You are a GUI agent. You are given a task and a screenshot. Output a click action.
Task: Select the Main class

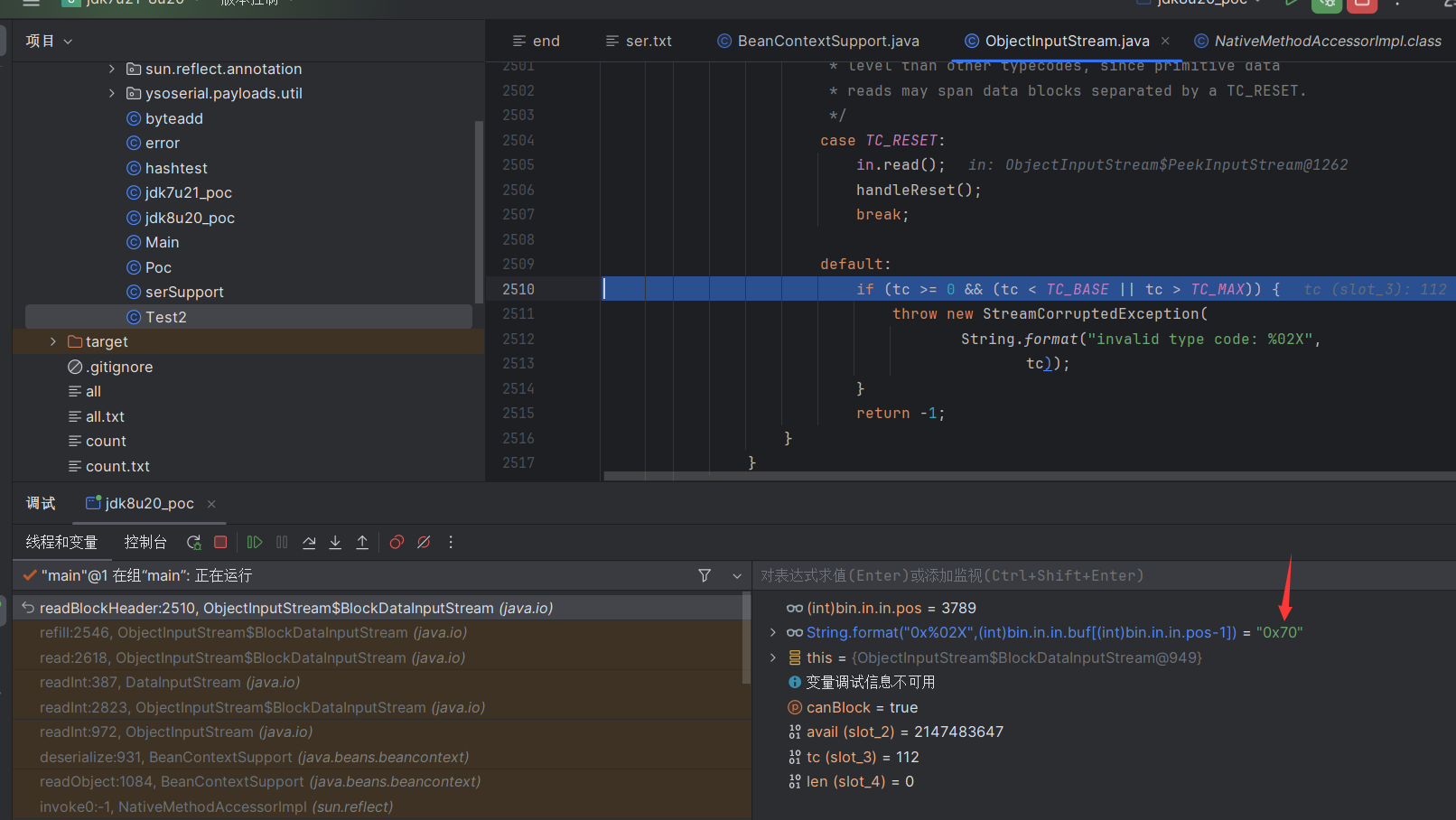point(162,242)
